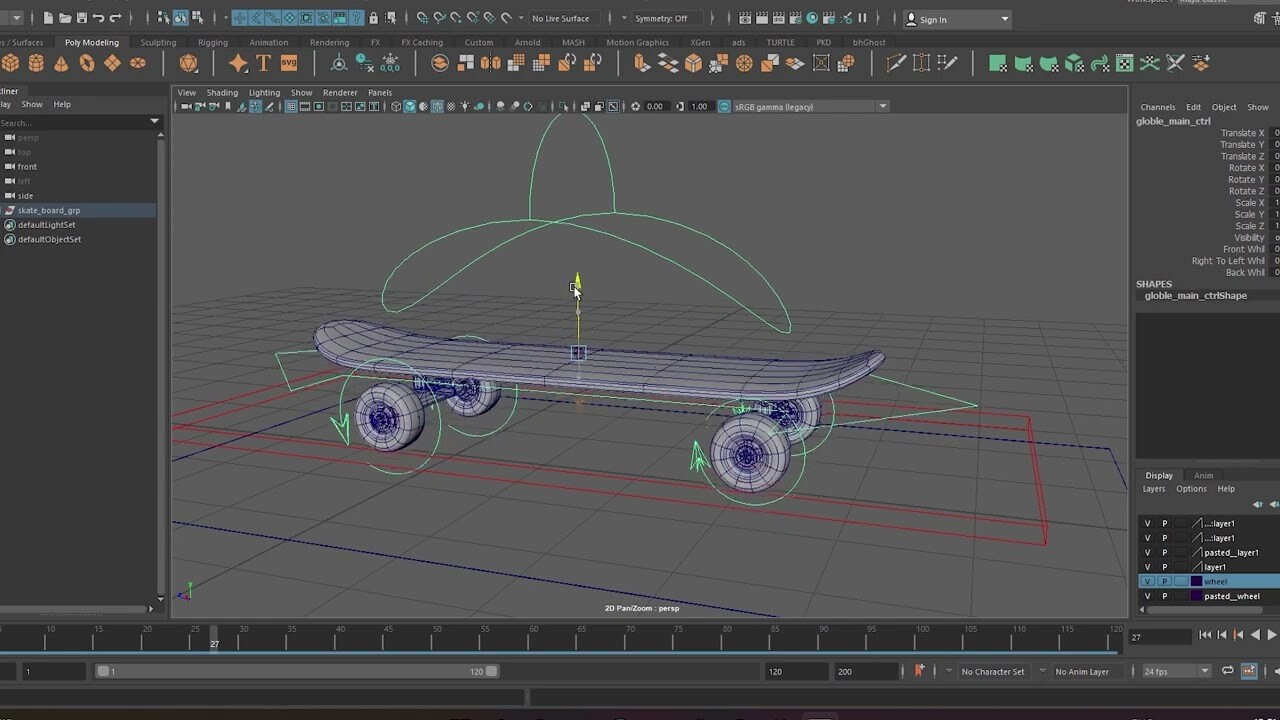
Task: Toggle the P playback flag on pasted__wheel layer
Action: click(1165, 596)
